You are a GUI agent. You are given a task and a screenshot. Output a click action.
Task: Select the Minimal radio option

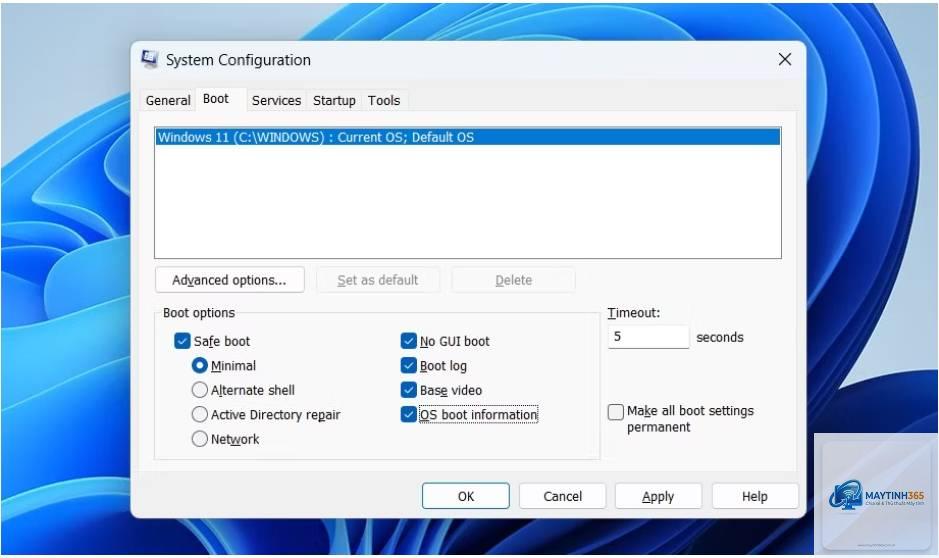click(199, 365)
